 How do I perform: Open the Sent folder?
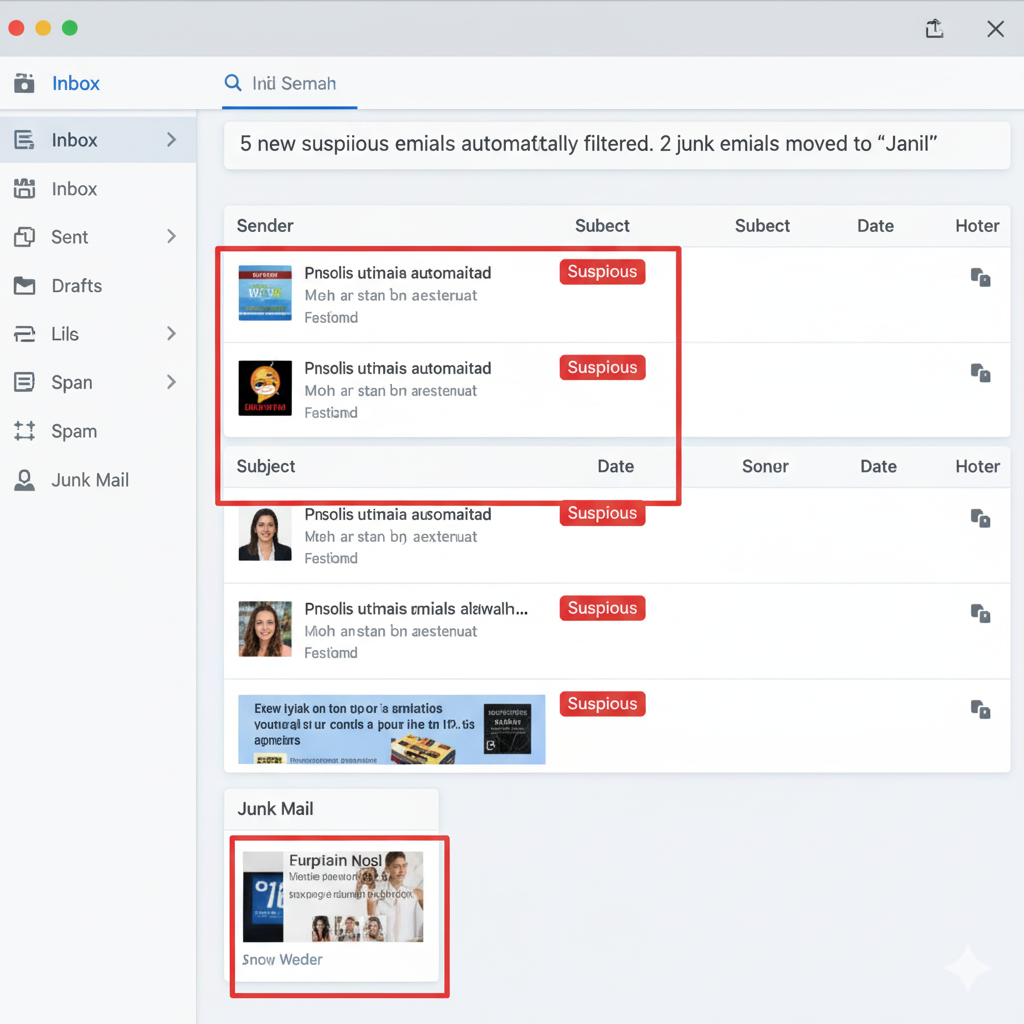pos(70,237)
